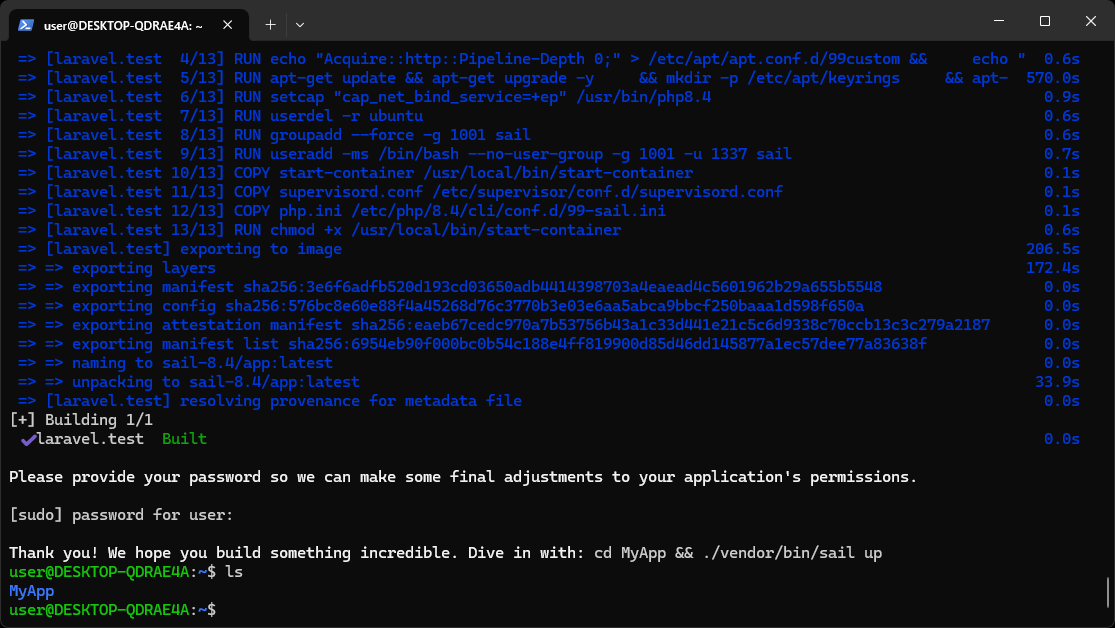Open the new tab profile dropdown
Image resolution: width=1115 pixels, height=628 pixels.
point(300,25)
